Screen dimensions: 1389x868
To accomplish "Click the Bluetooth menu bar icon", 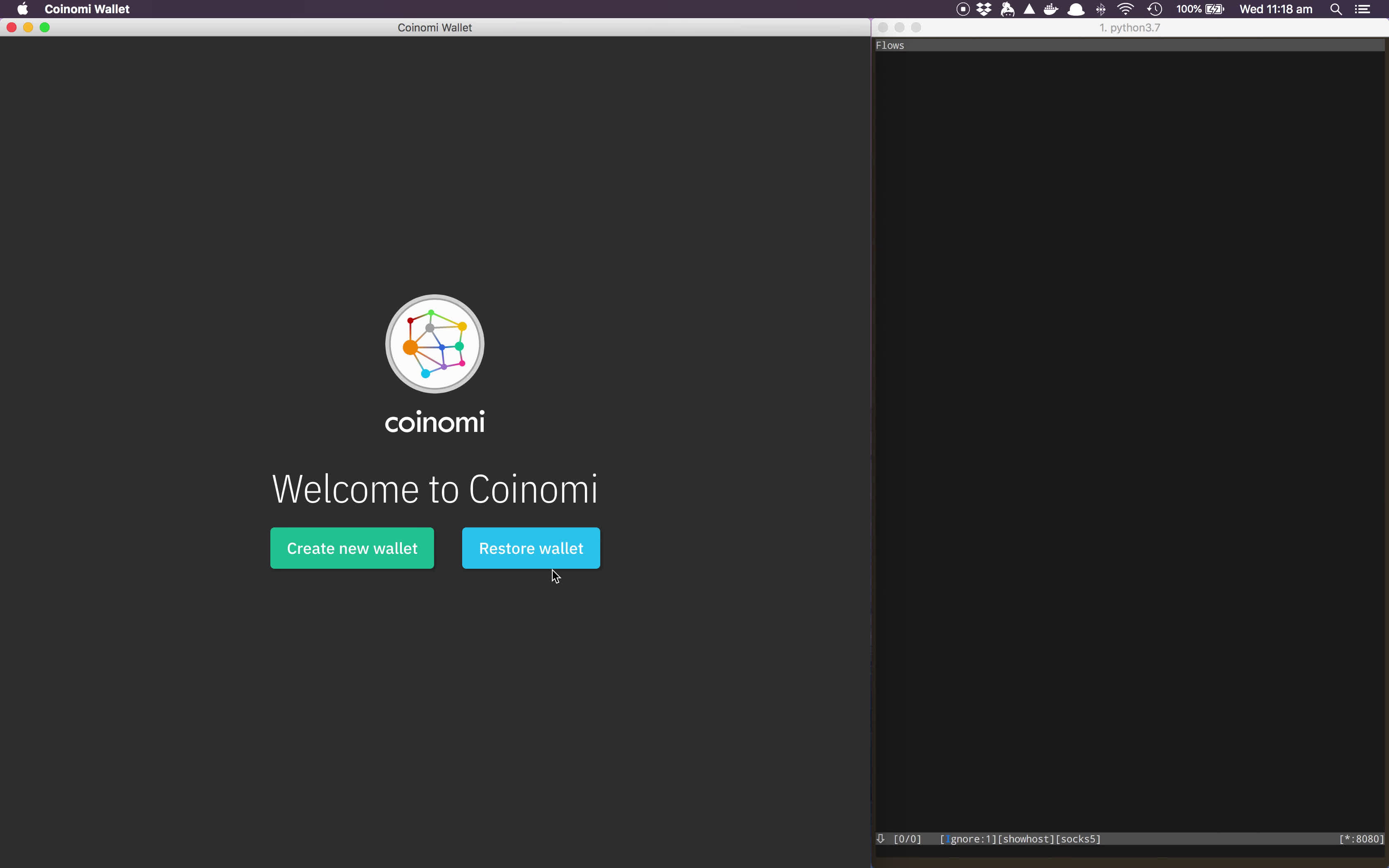I will pyautogui.click(x=1100, y=9).
